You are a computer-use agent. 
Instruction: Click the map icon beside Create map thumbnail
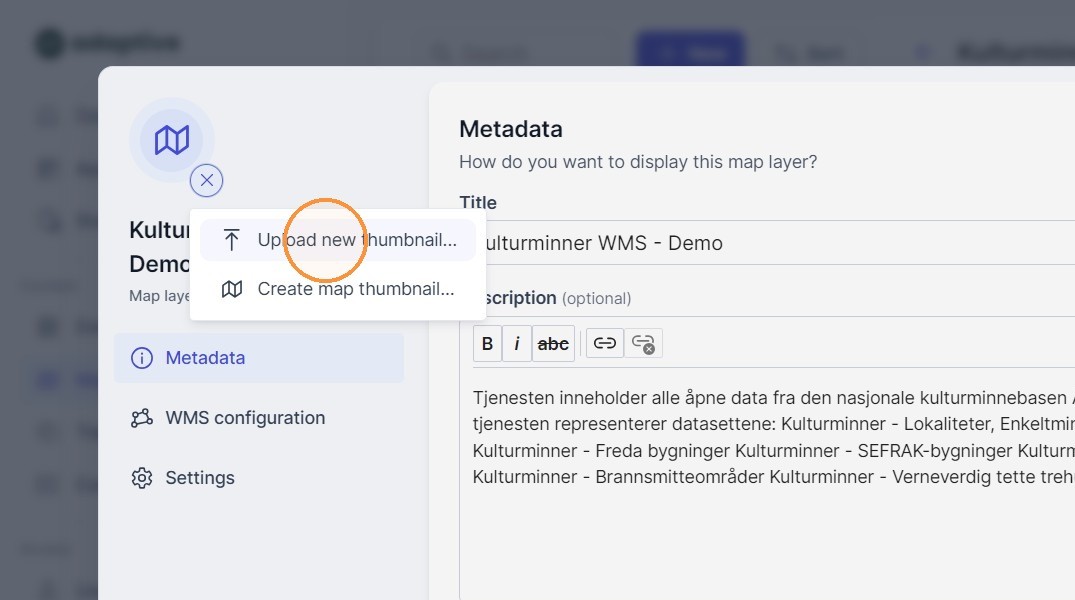pyautogui.click(x=232, y=289)
